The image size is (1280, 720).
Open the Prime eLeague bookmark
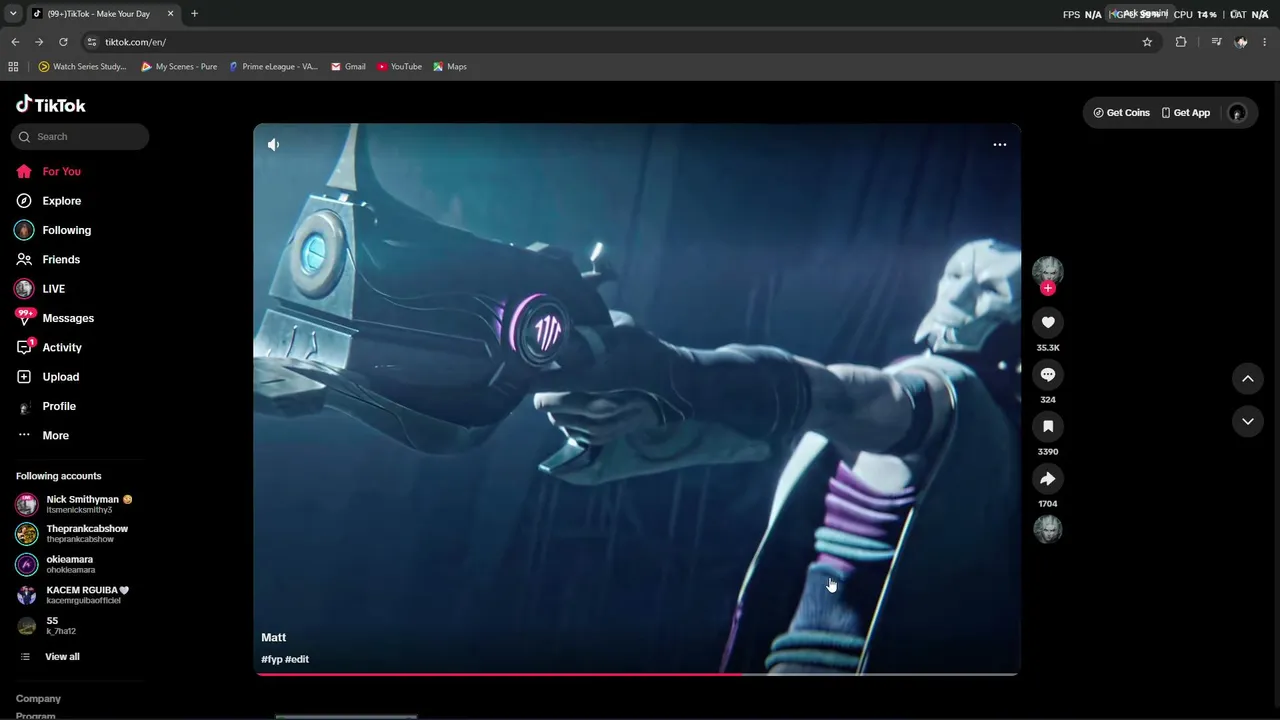(273, 67)
